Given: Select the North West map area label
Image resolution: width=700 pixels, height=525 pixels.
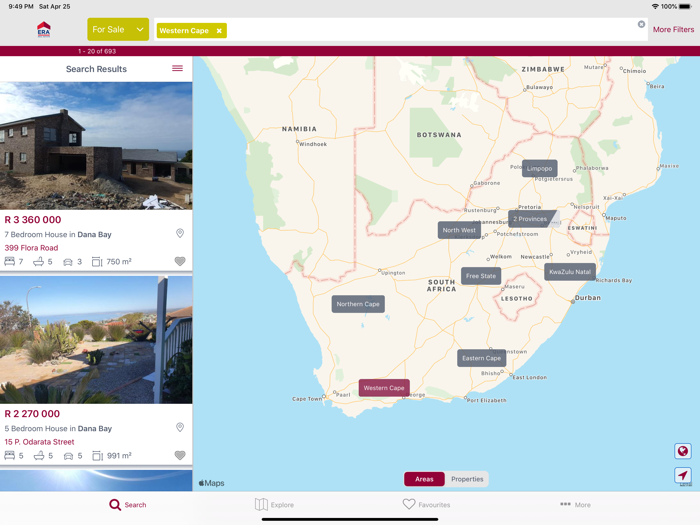Looking at the screenshot, I should (x=459, y=230).
